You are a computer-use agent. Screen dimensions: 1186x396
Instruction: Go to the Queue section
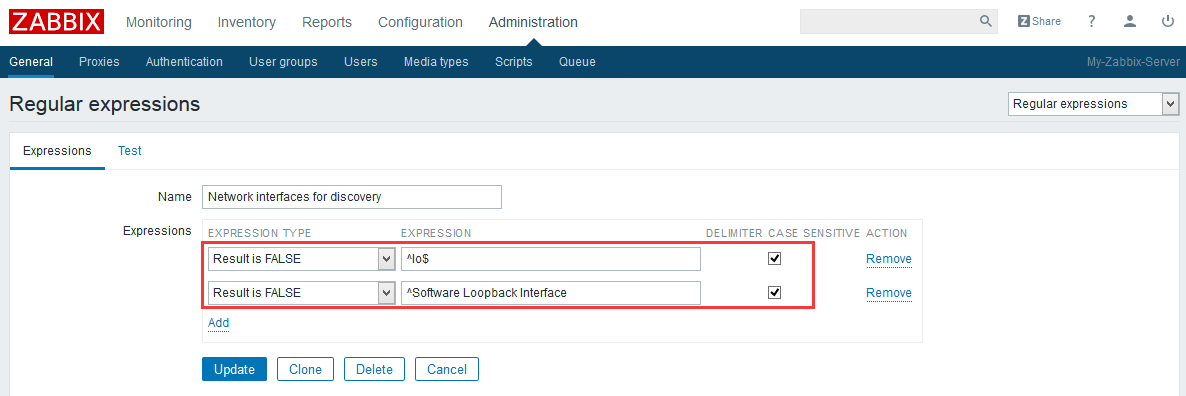577,62
